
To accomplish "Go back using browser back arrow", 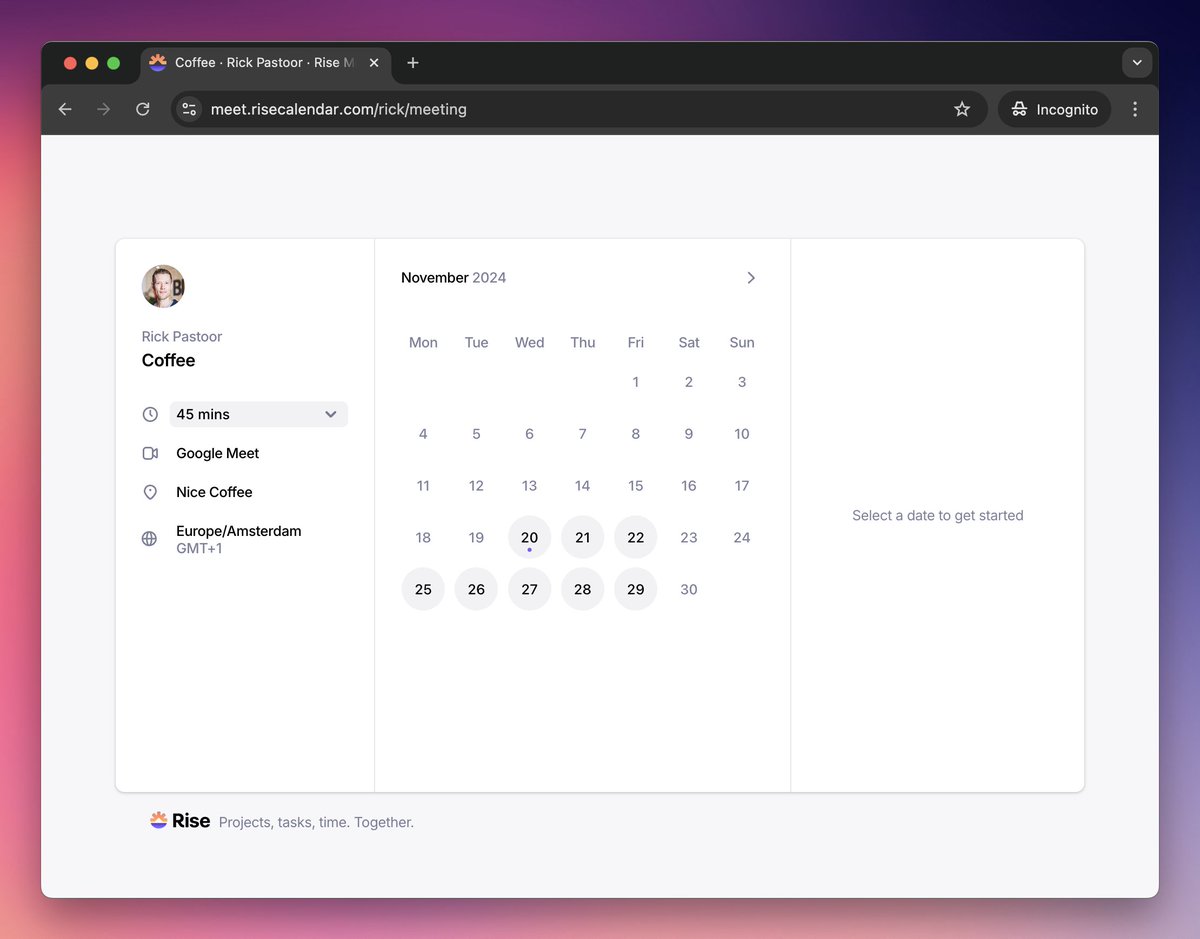I will pos(65,109).
